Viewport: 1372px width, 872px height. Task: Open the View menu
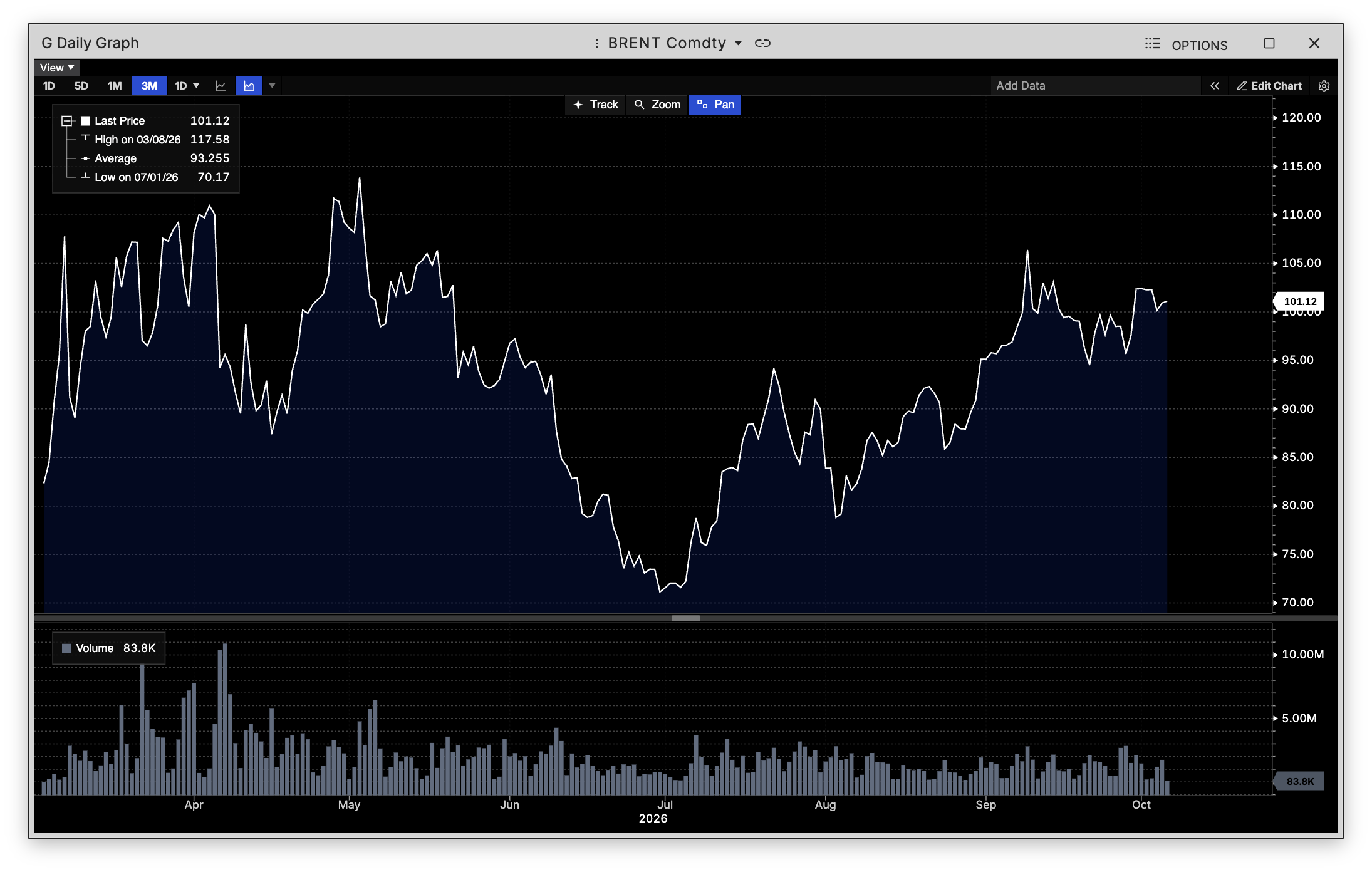pos(57,68)
